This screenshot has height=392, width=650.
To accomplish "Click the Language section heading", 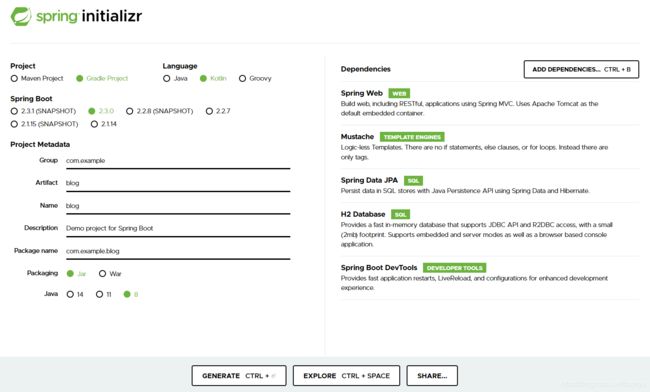I will pos(180,66).
